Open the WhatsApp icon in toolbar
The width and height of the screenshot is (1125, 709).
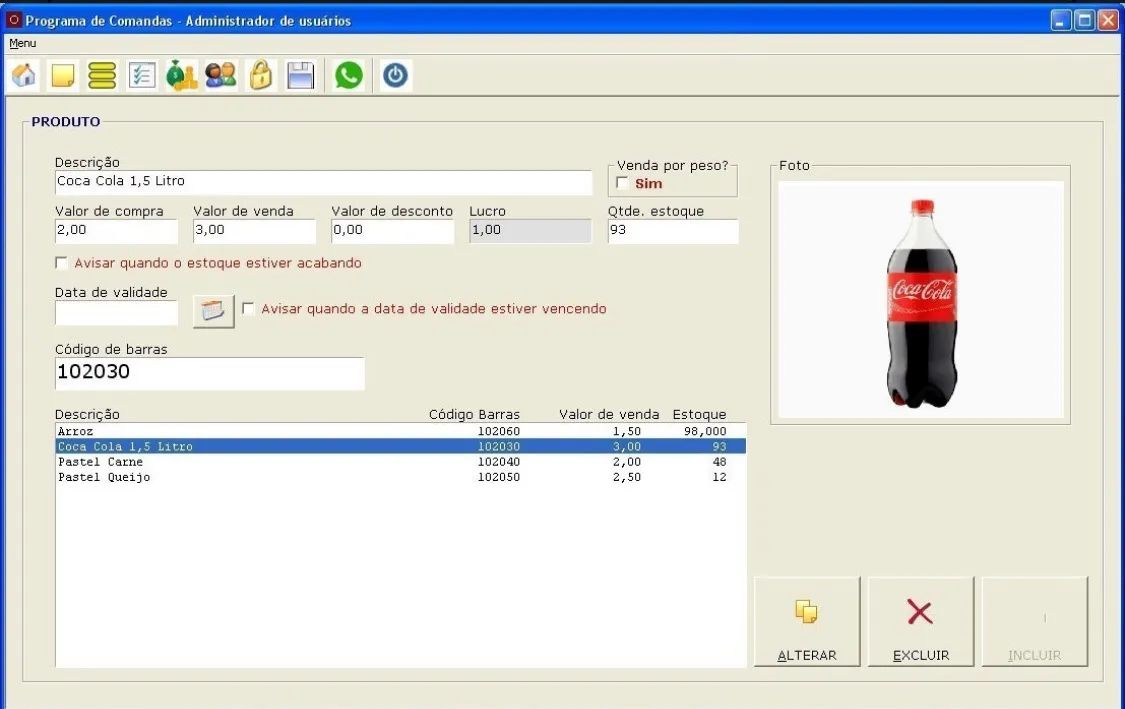pos(349,76)
